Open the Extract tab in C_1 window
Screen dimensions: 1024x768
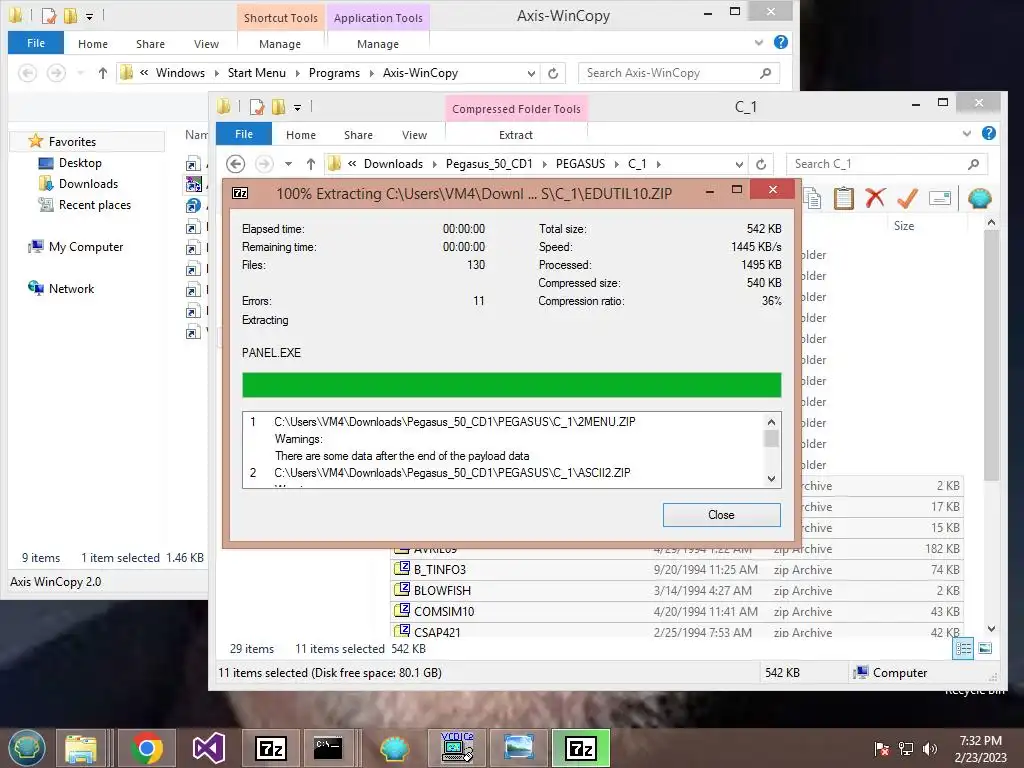point(516,135)
